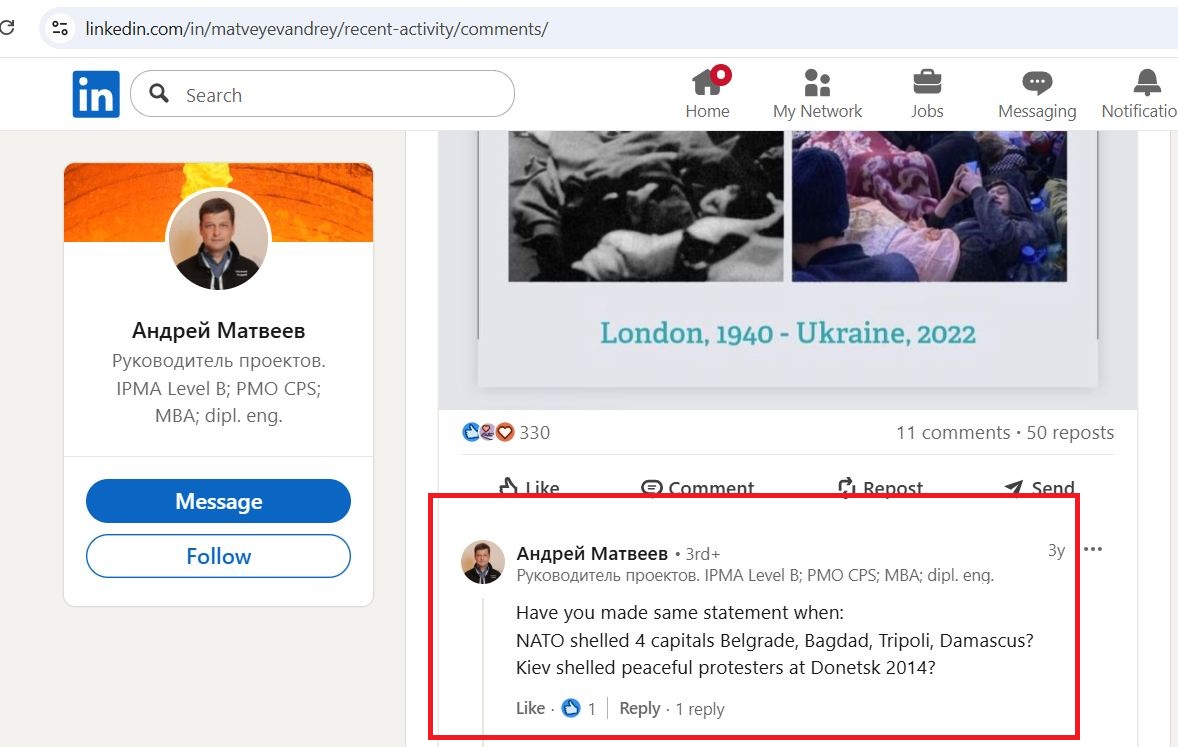The height and width of the screenshot is (747, 1178).
Task: Open the Notifications bell icon
Action: [x=1146, y=83]
